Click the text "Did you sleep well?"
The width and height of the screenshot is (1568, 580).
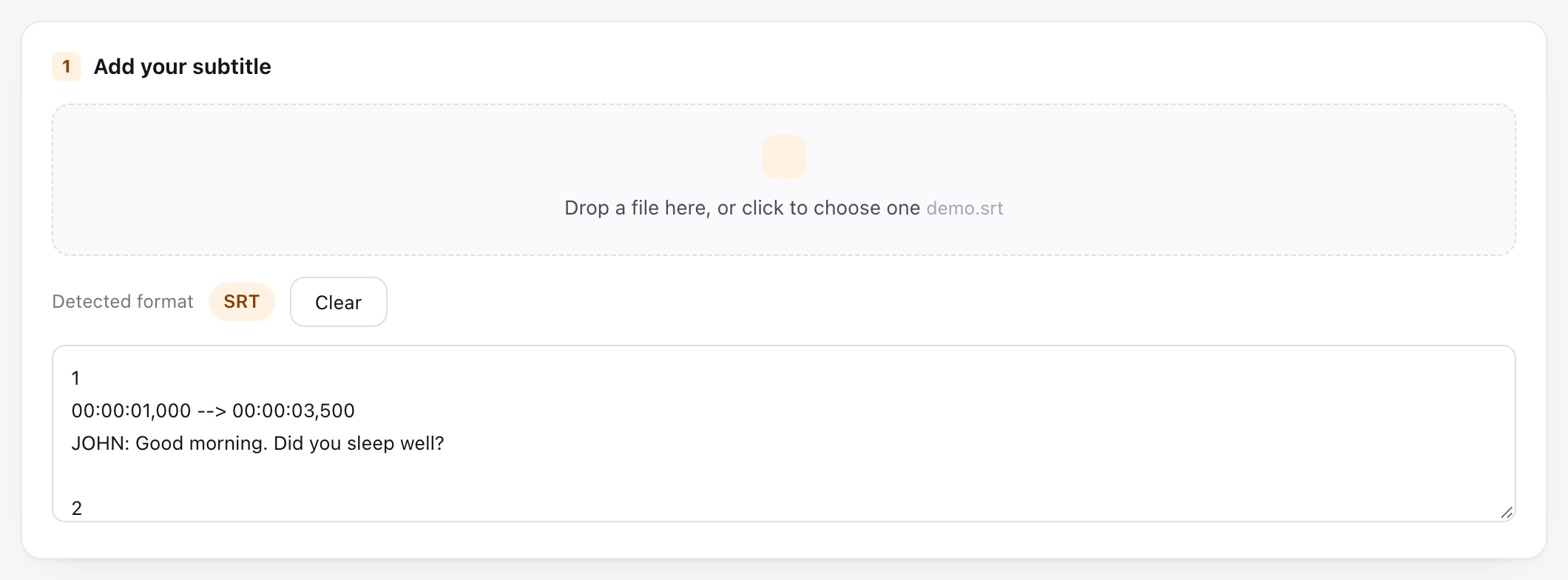[359, 443]
